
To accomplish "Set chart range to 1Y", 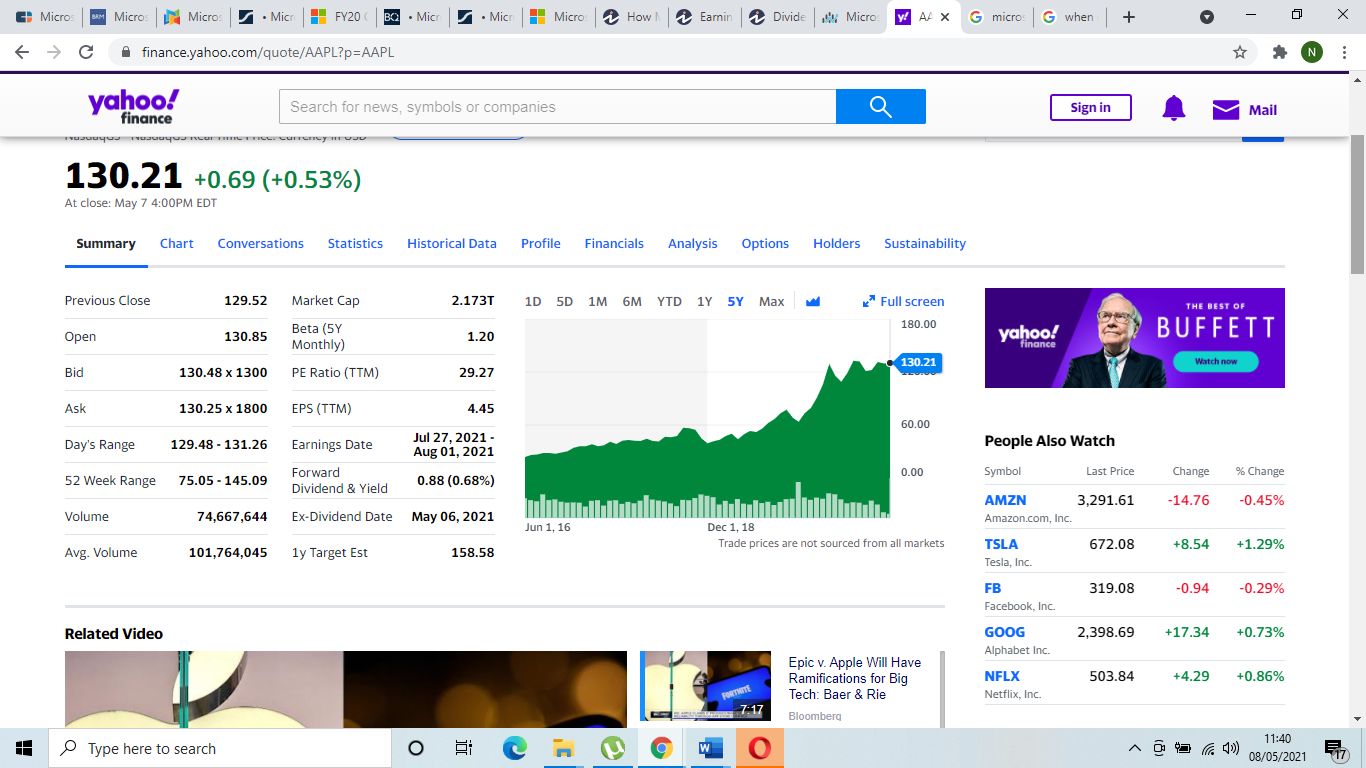I will 705,301.
